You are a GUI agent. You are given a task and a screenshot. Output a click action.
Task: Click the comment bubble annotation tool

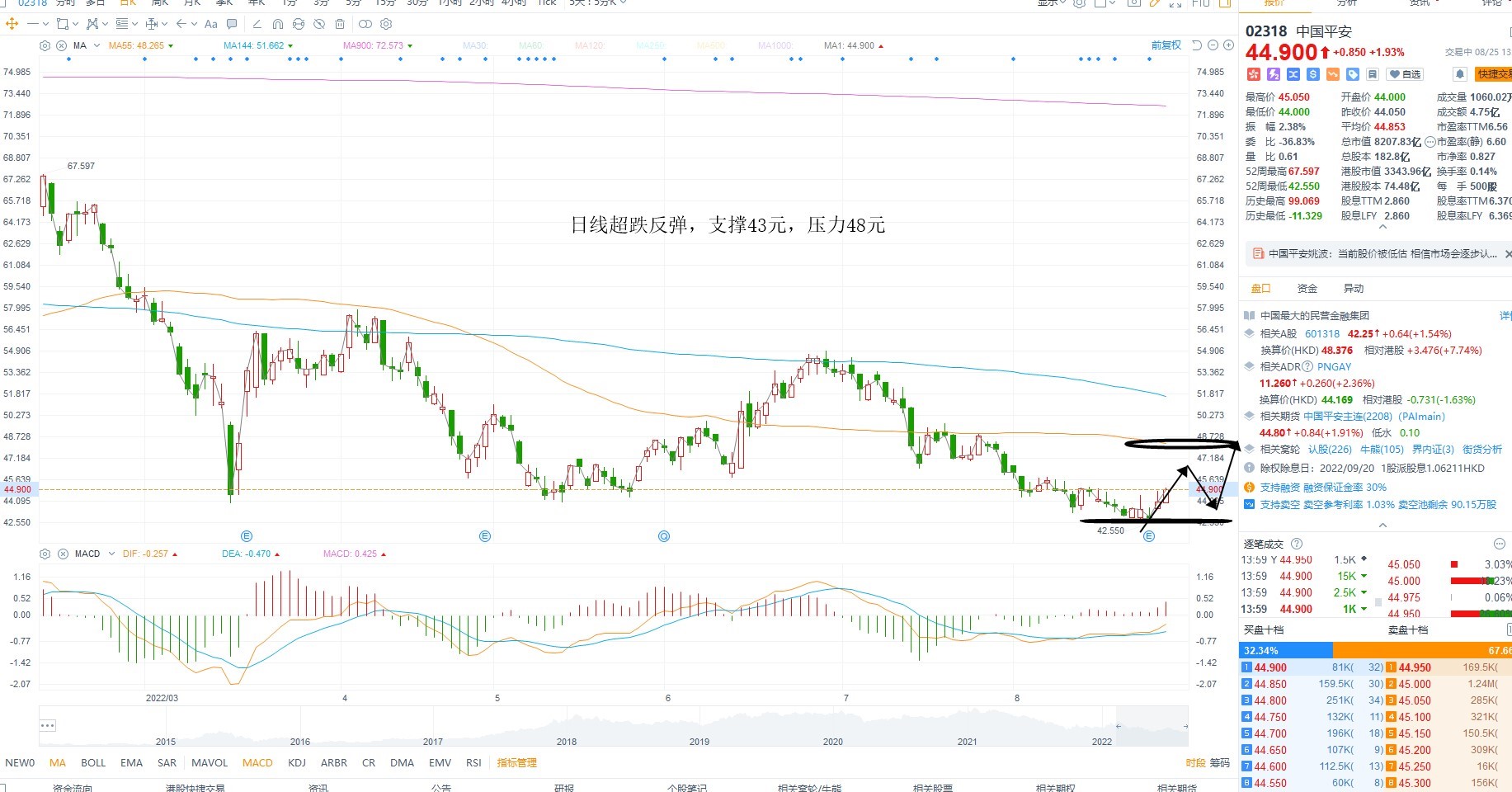coord(232,24)
